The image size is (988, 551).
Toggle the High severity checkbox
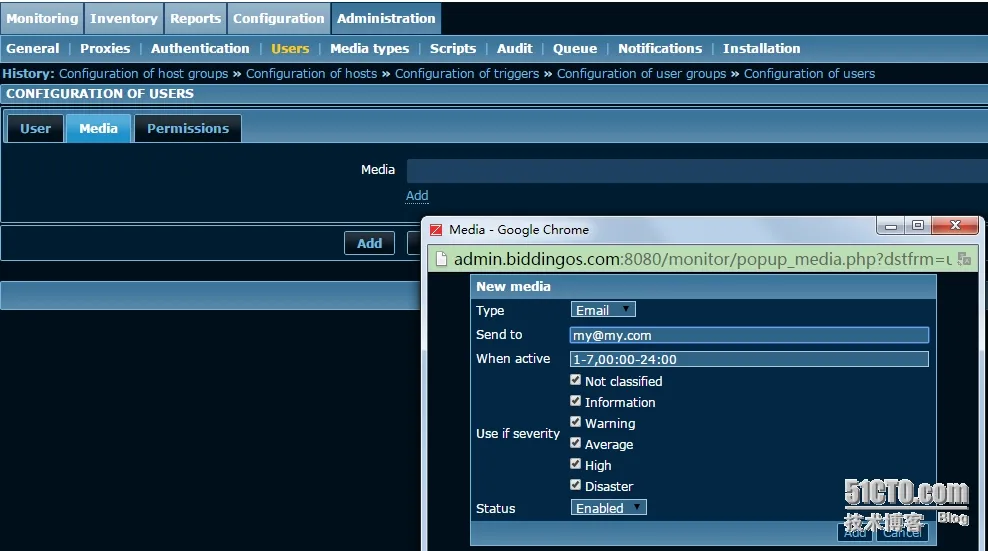point(575,463)
